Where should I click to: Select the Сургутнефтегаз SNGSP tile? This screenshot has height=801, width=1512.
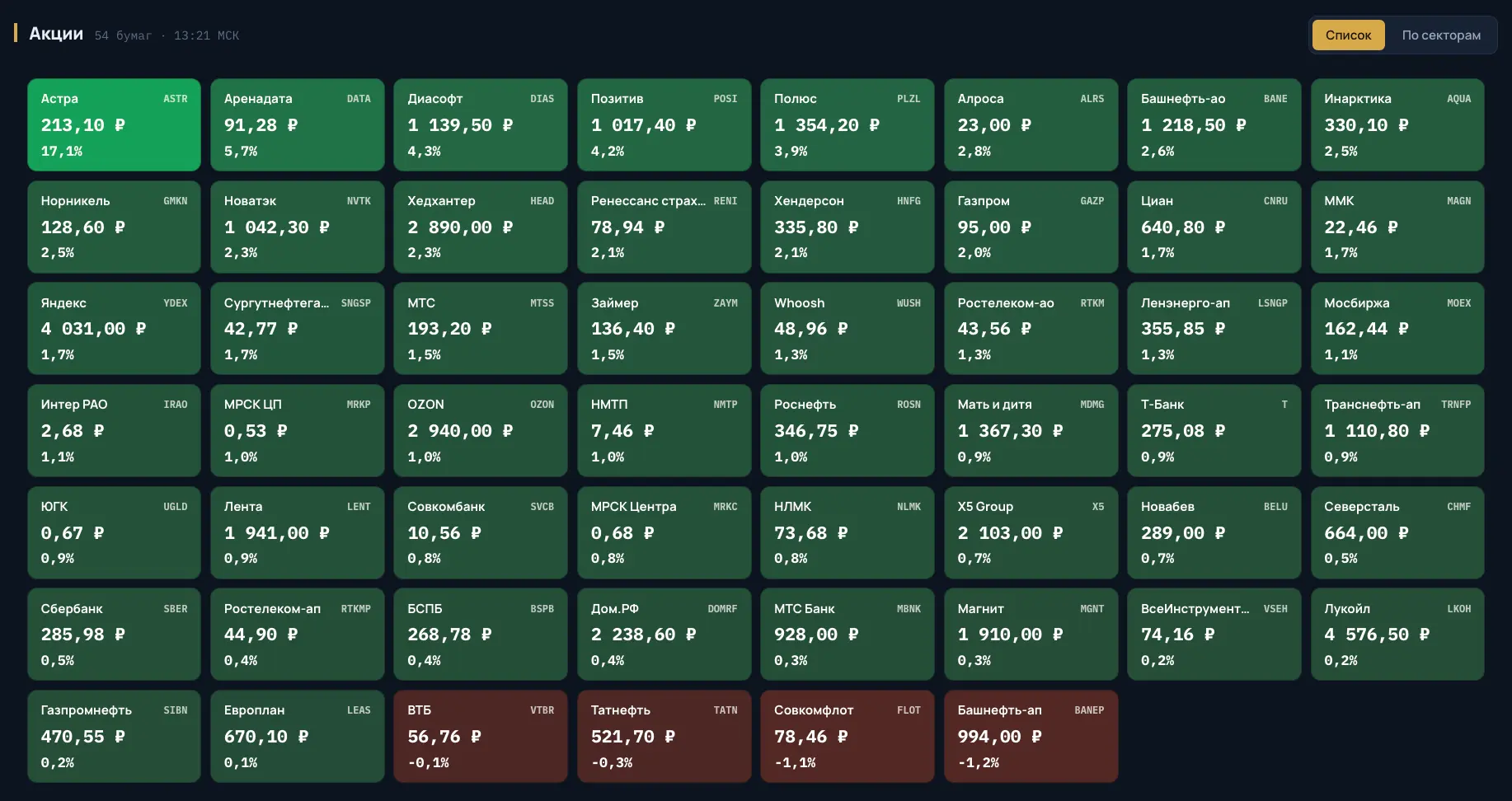coord(298,329)
